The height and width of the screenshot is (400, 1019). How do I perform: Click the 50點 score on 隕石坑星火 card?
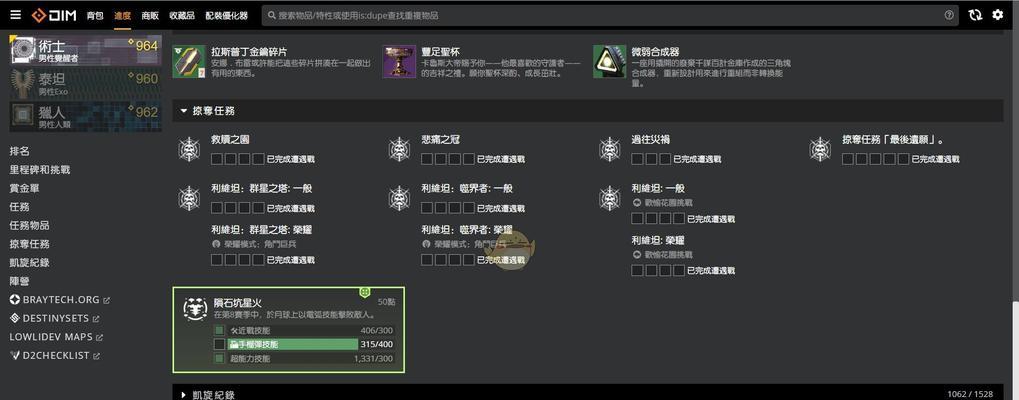[x=386, y=302]
